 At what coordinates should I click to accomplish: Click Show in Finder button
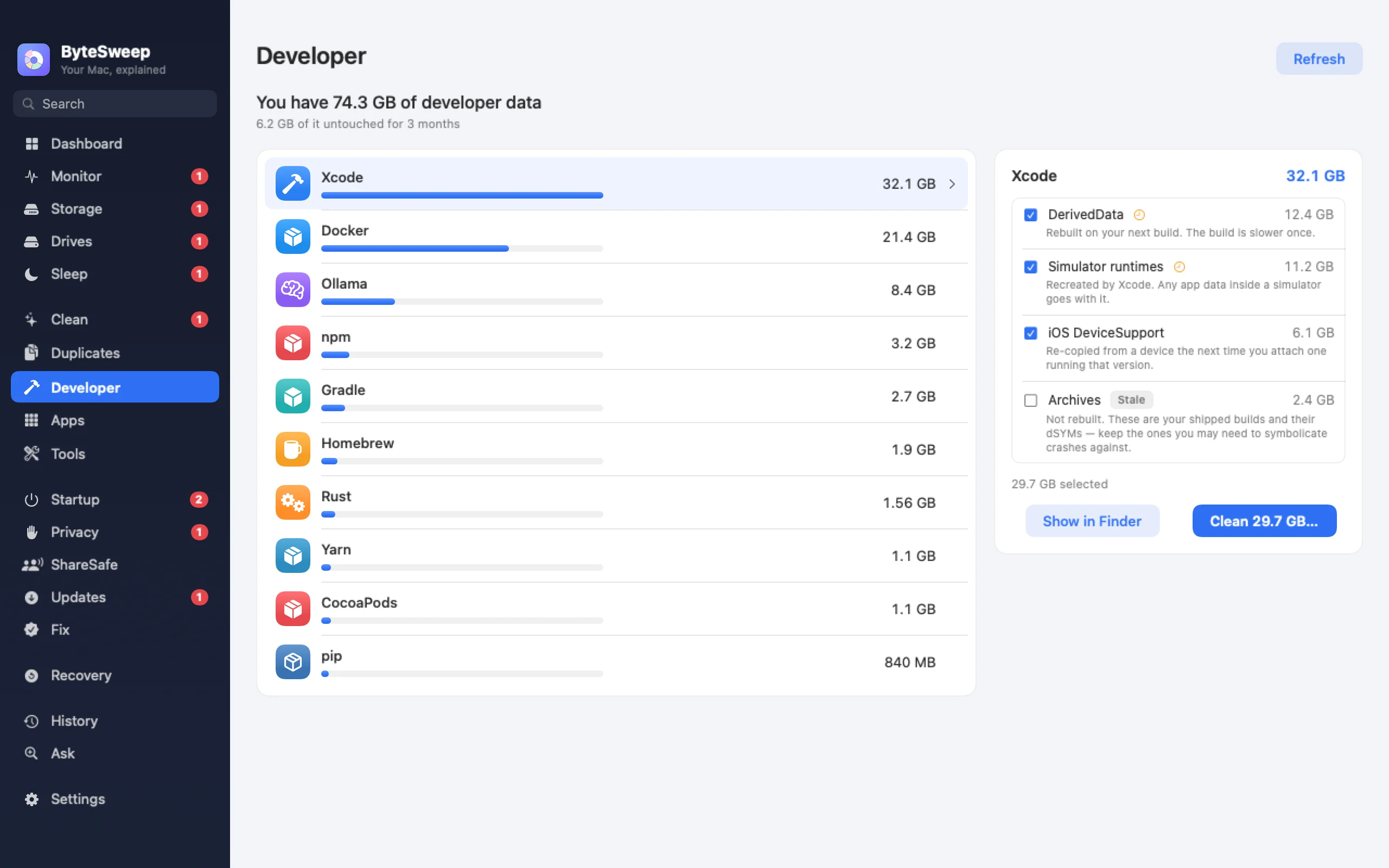(1092, 521)
